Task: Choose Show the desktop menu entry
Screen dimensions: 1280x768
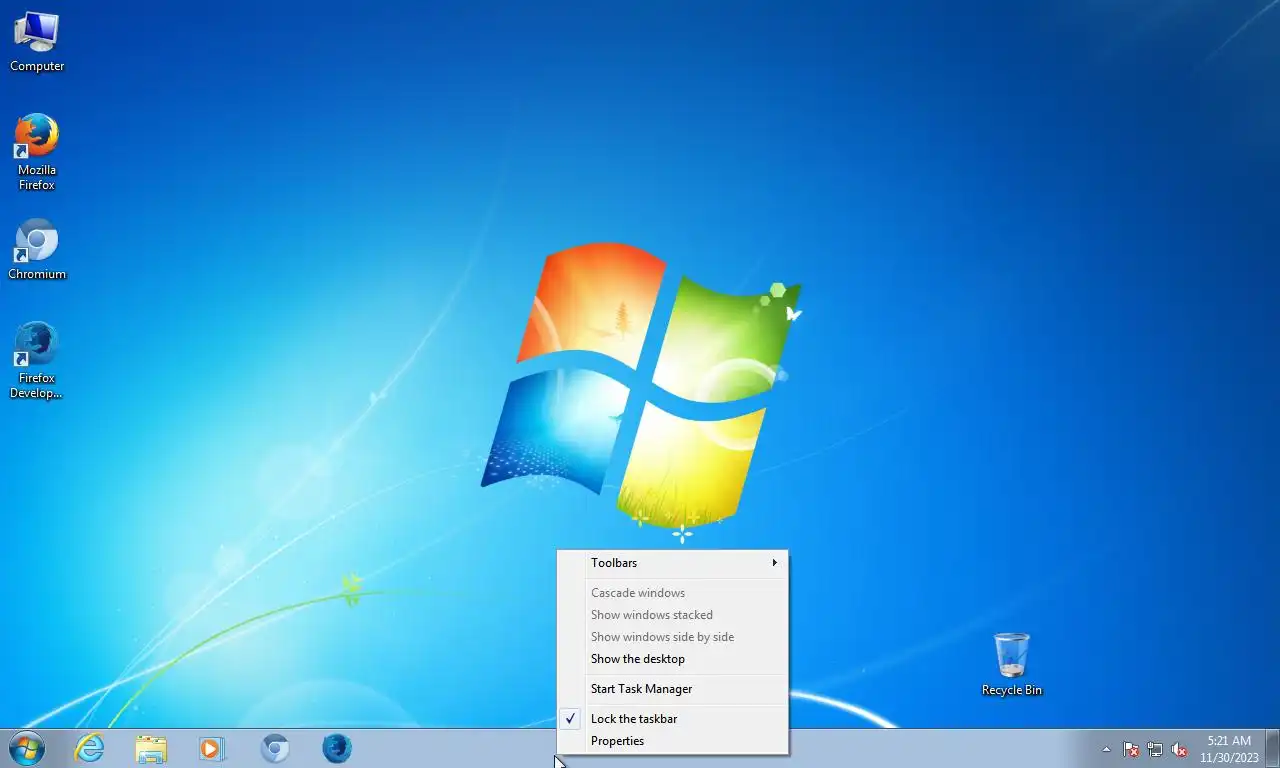Action: pos(673,659)
